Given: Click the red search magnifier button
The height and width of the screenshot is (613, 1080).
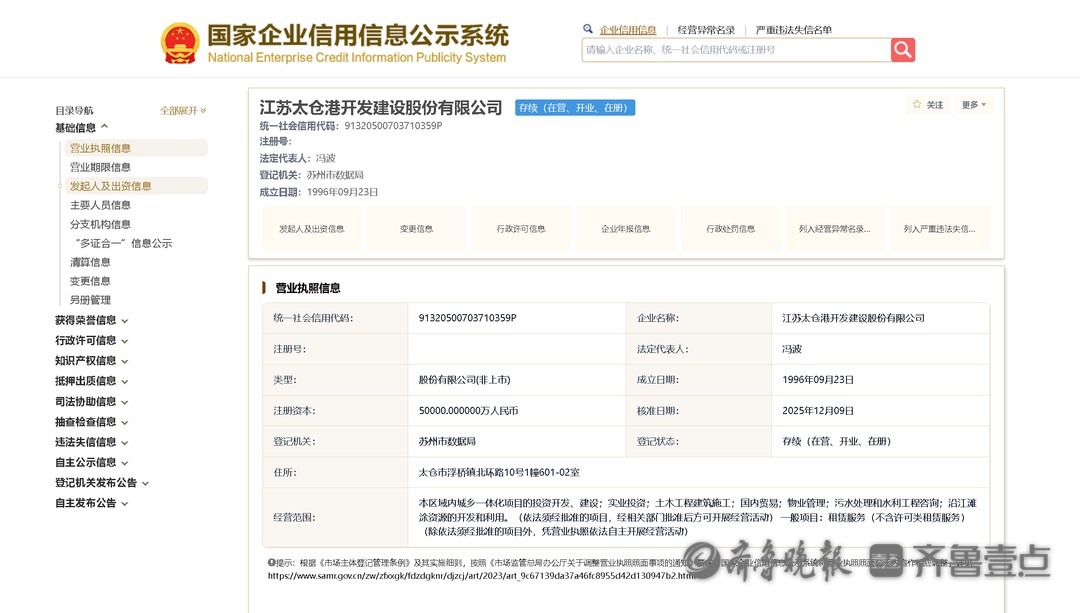Looking at the screenshot, I should (x=902, y=50).
